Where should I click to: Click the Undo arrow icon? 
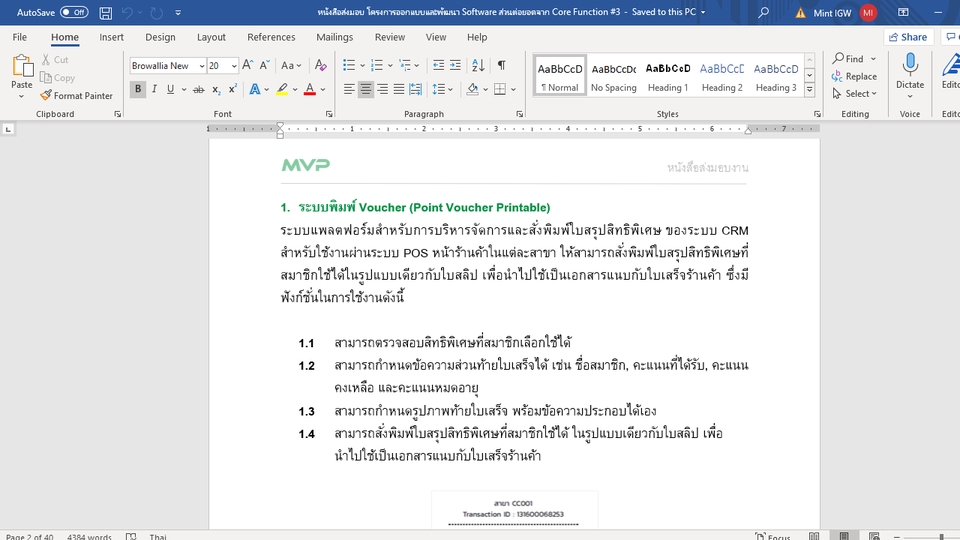pyautogui.click(x=127, y=12)
